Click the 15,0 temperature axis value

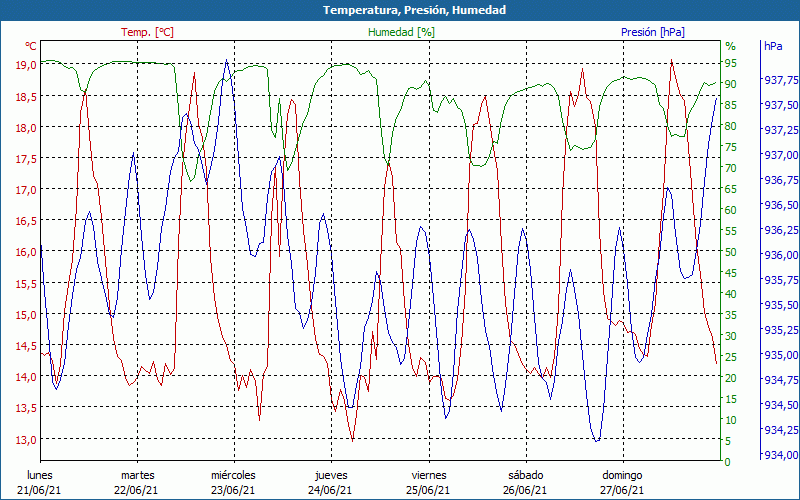tap(27, 314)
